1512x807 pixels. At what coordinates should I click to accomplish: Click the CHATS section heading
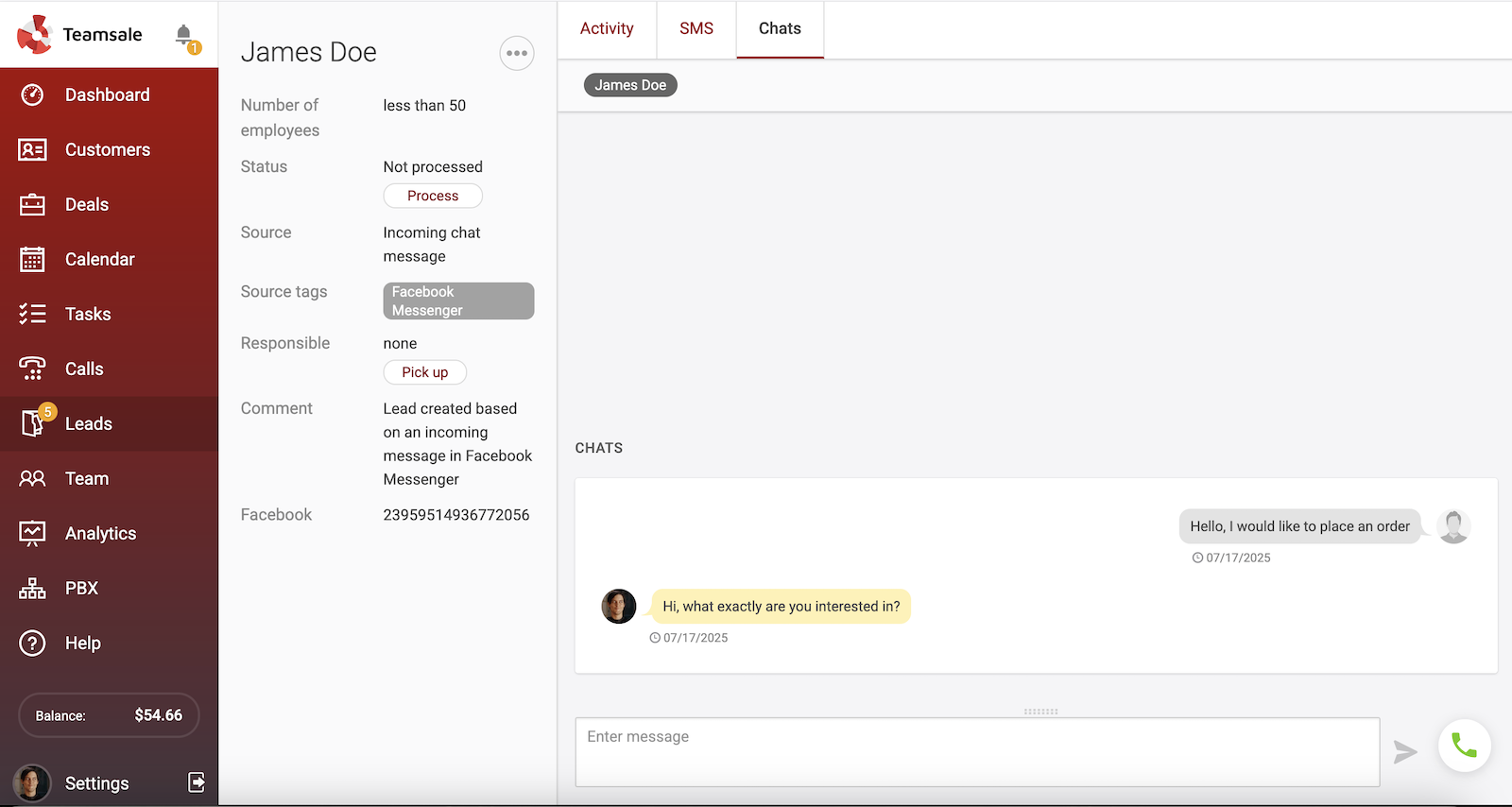pyautogui.click(x=599, y=448)
